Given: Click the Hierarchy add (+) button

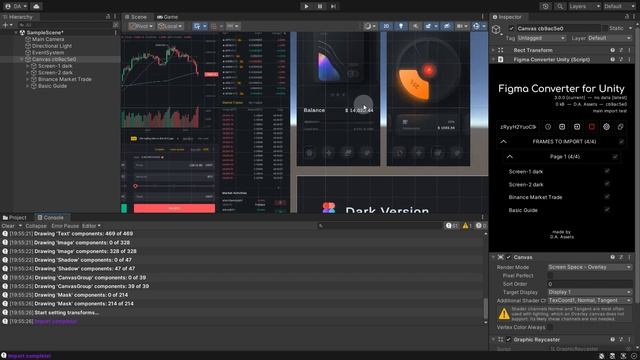Looking at the screenshot, I should coord(7,25).
